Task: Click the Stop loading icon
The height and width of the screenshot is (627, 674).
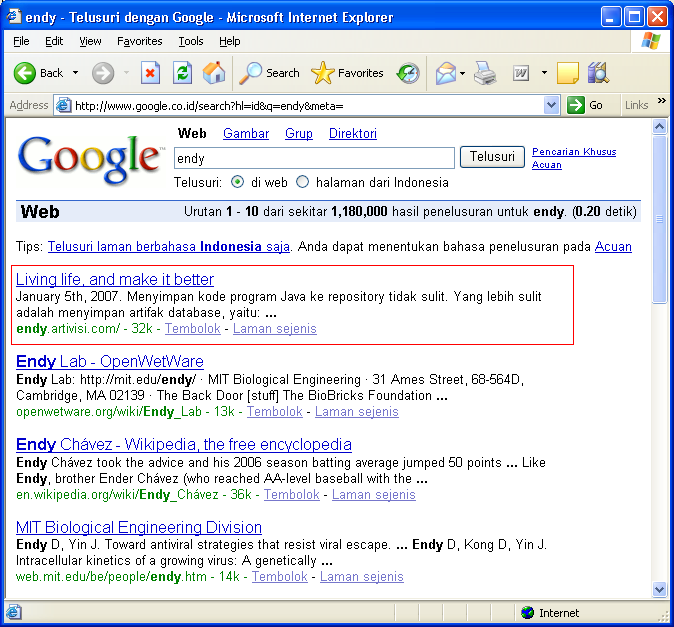Action: point(150,73)
